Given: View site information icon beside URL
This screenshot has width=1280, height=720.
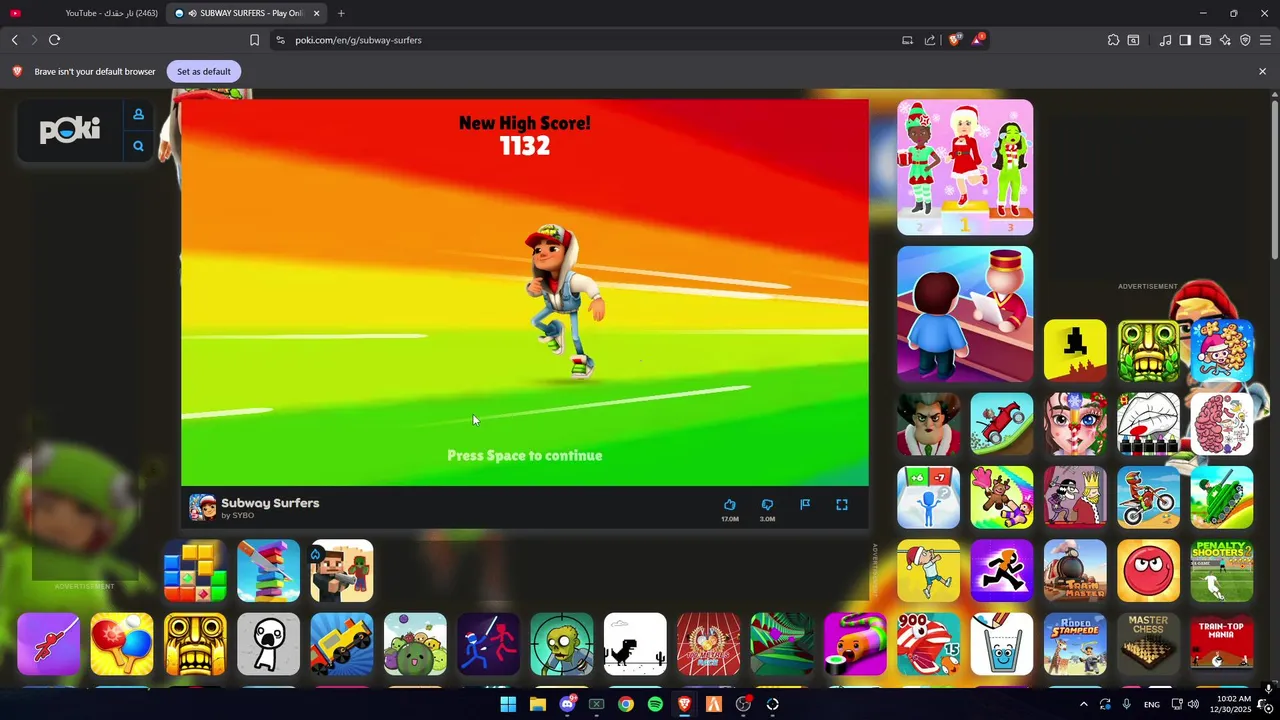Looking at the screenshot, I should pos(280,40).
